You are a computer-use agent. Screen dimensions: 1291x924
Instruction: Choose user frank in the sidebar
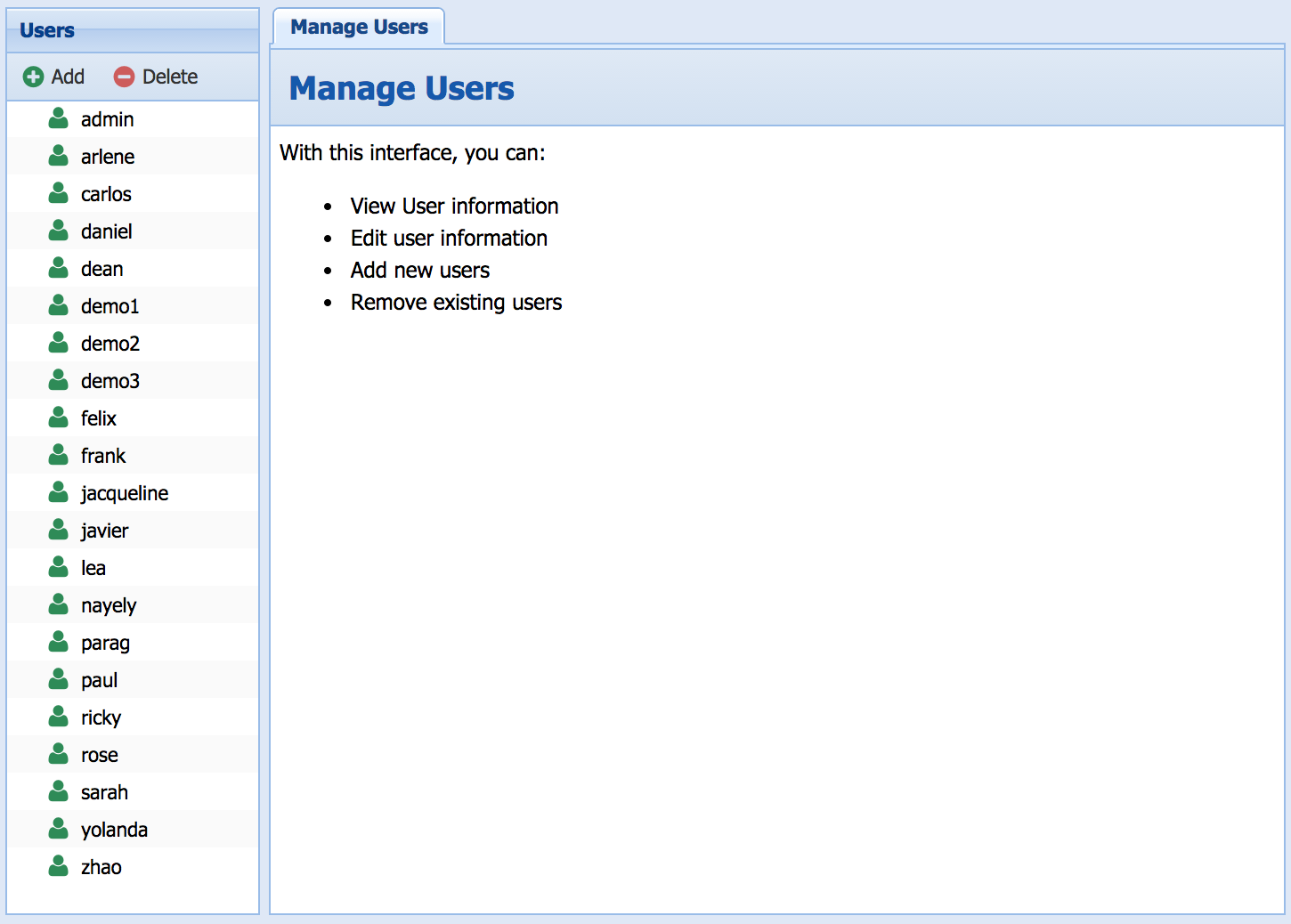pos(103,456)
